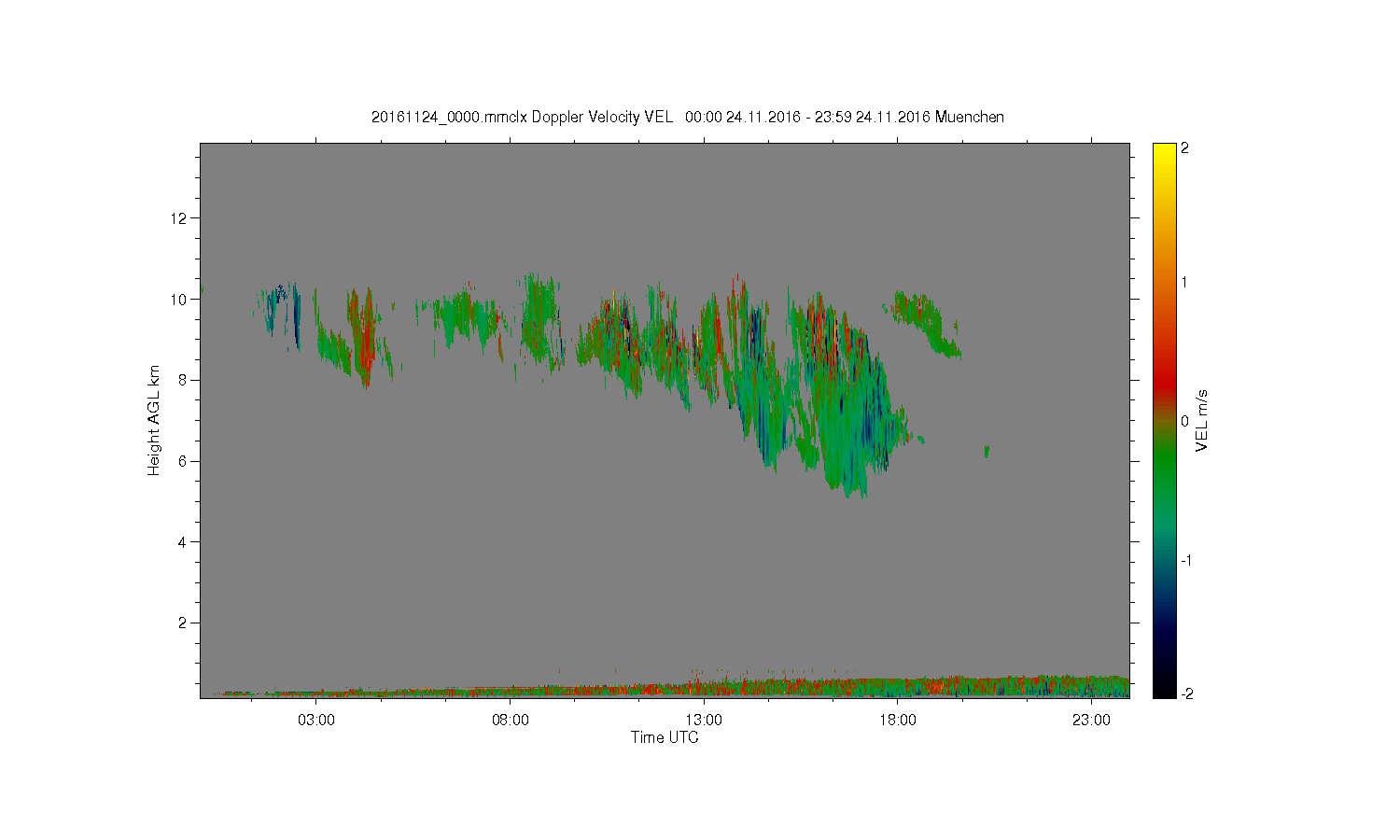
Task: Click the 'VEL m/s' colorbar label
Action: [1202, 420]
